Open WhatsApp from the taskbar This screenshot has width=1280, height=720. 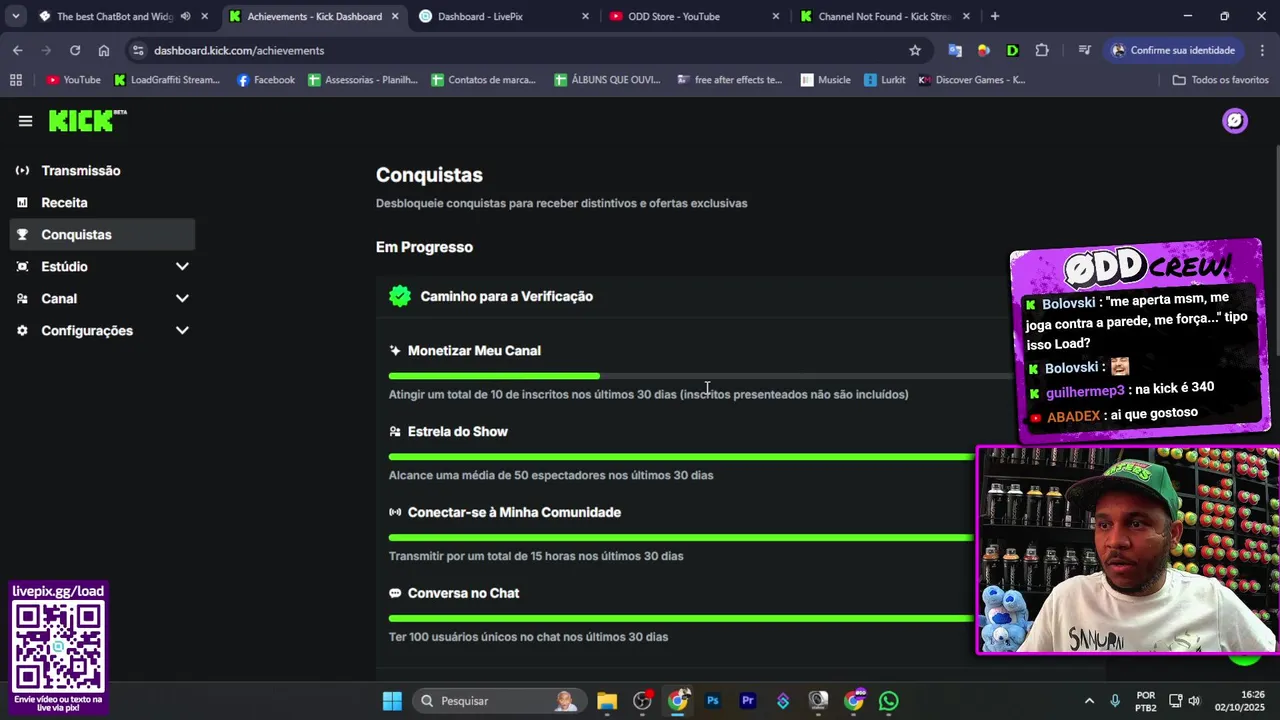click(x=888, y=701)
